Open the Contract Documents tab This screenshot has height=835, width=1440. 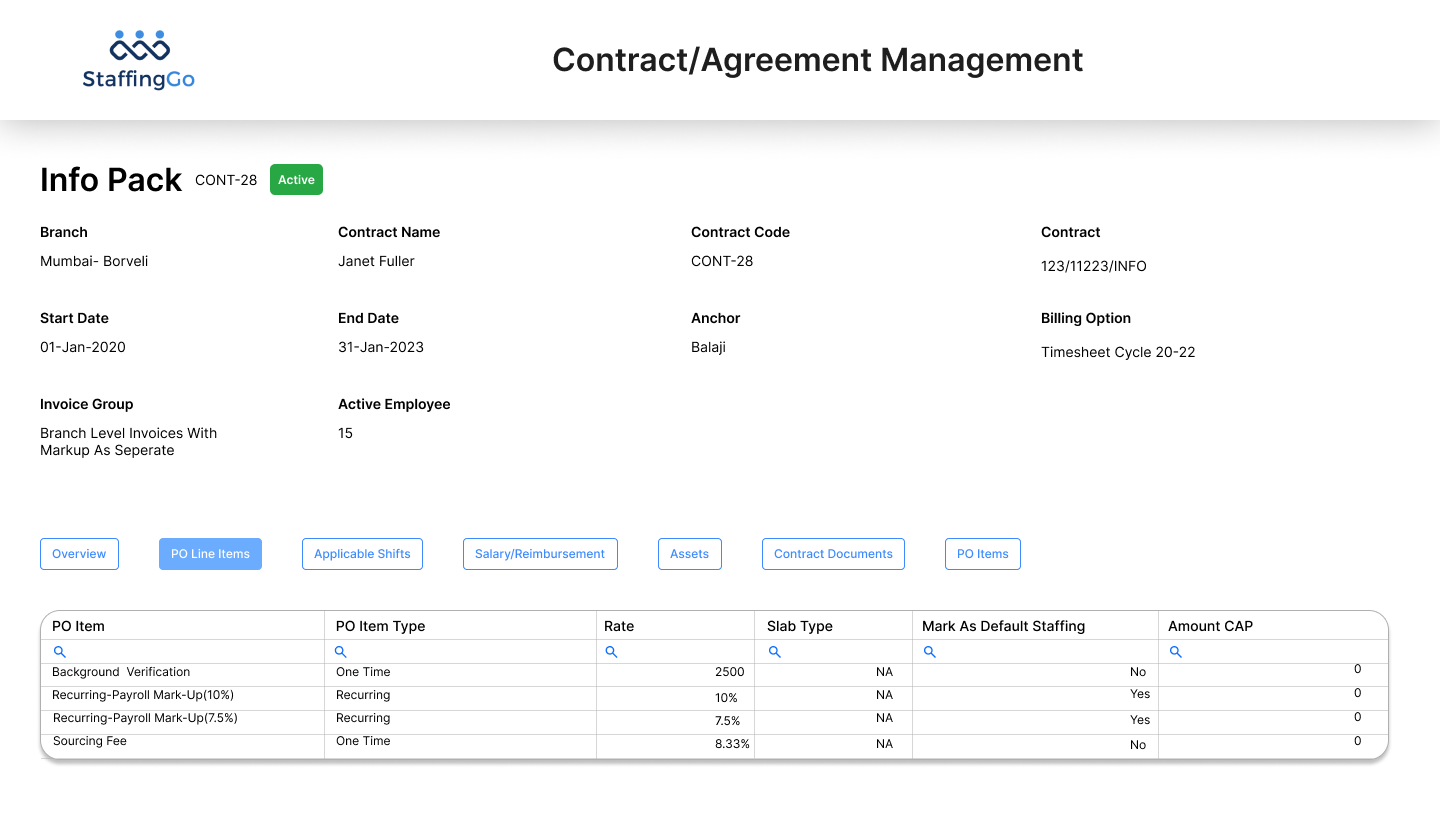833,554
